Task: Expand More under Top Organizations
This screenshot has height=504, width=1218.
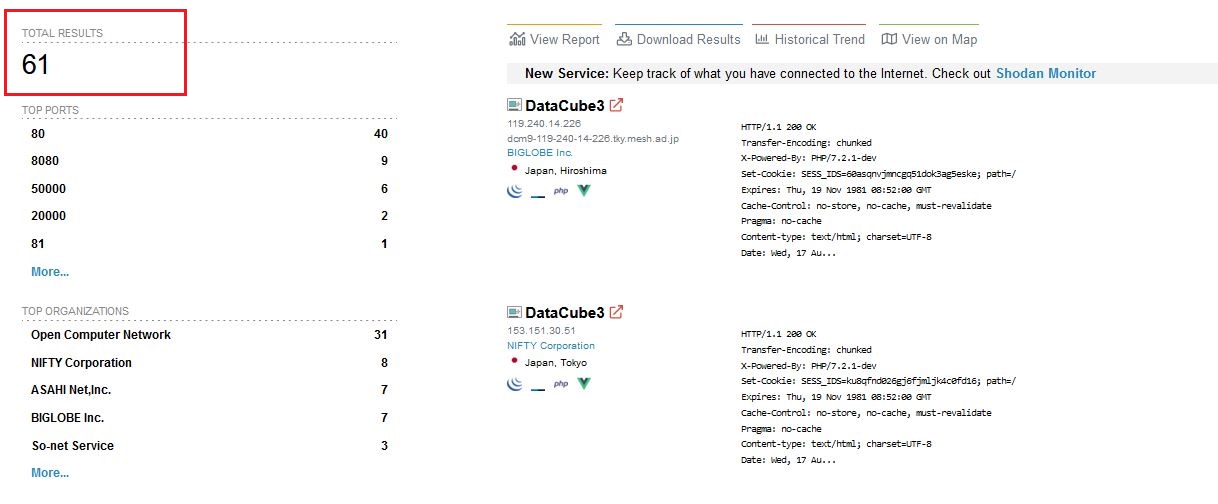Action: 50,473
